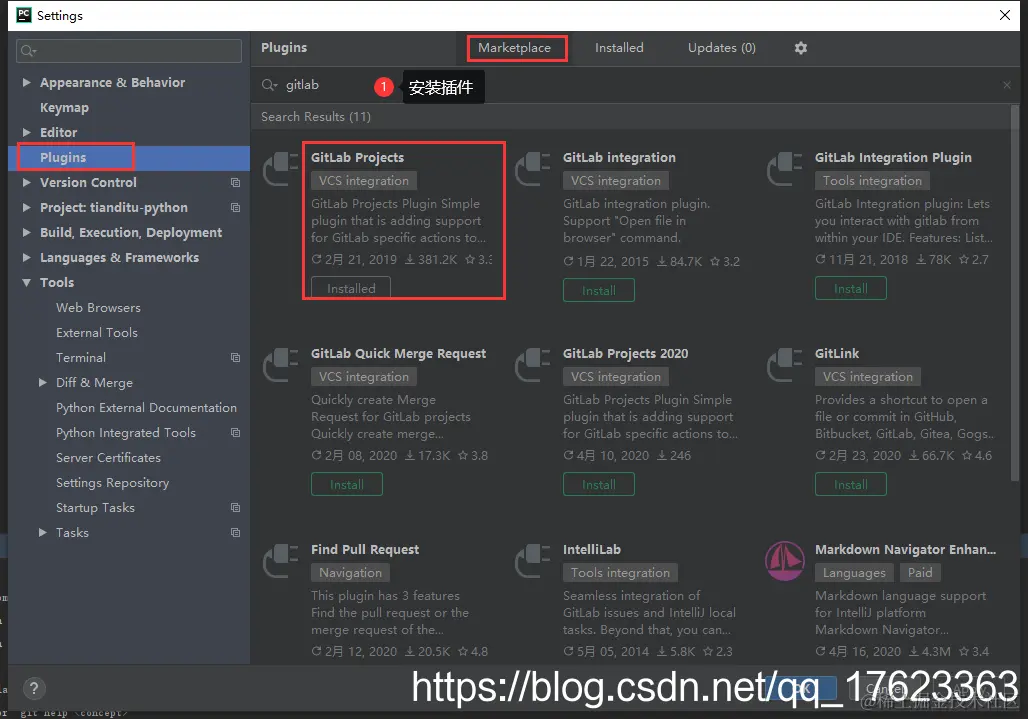Click the project-level icon beside Terminal
The height and width of the screenshot is (719, 1028).
(x=235, y=357)
